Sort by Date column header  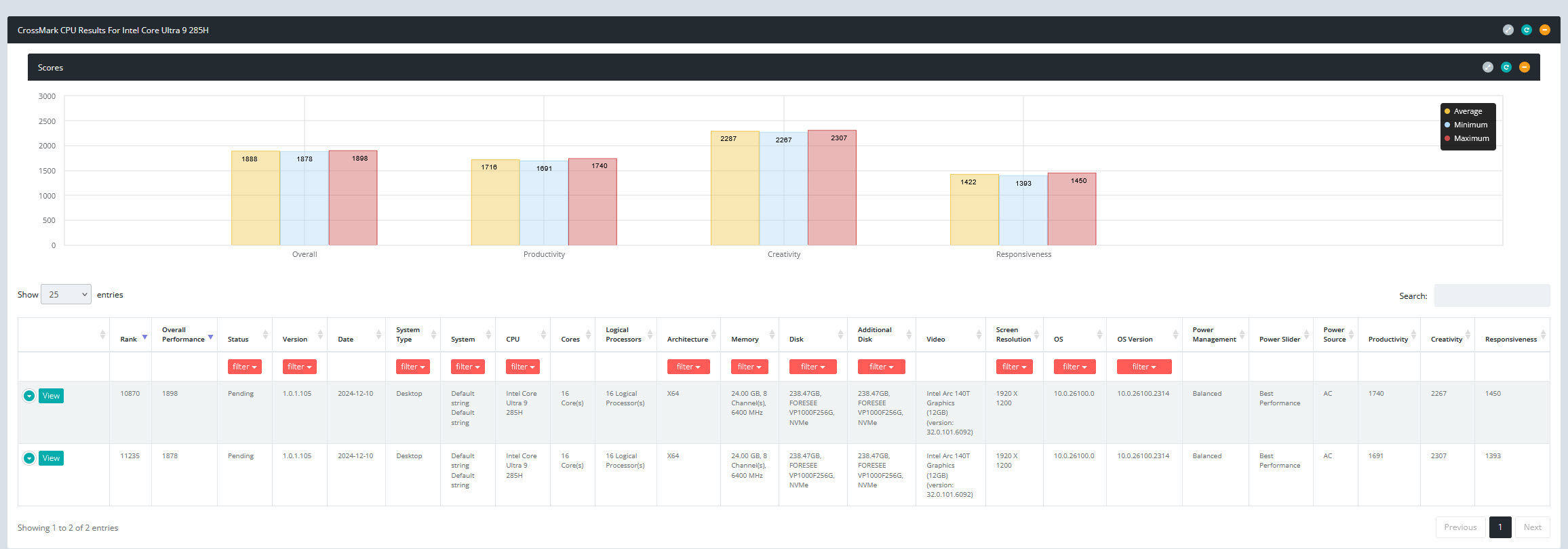(x=356, y=335)
